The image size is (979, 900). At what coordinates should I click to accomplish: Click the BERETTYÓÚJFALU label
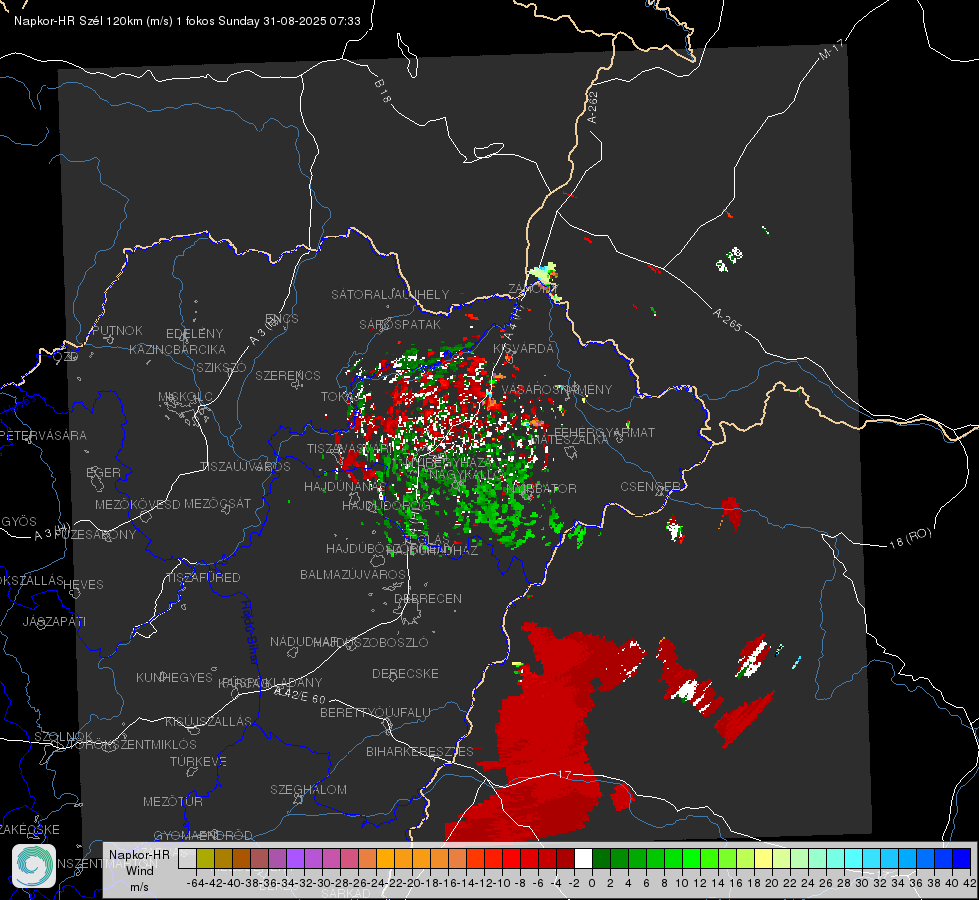[x=375, y=713]
